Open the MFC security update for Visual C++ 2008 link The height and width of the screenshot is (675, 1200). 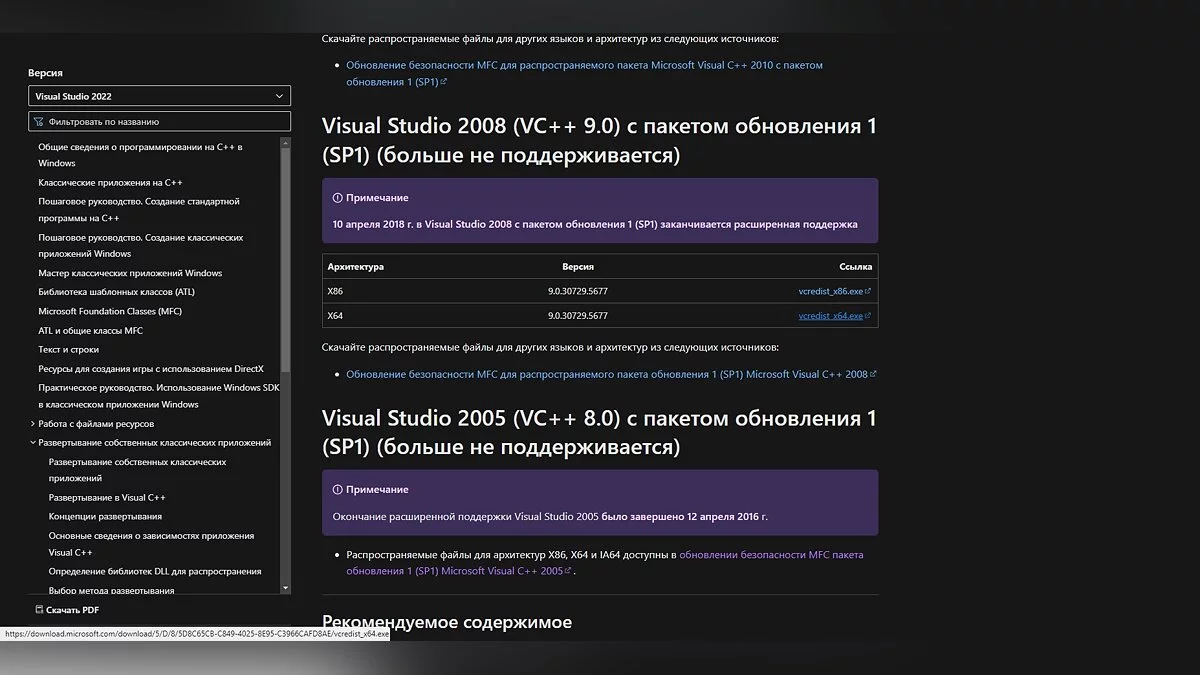coord(606,374)
